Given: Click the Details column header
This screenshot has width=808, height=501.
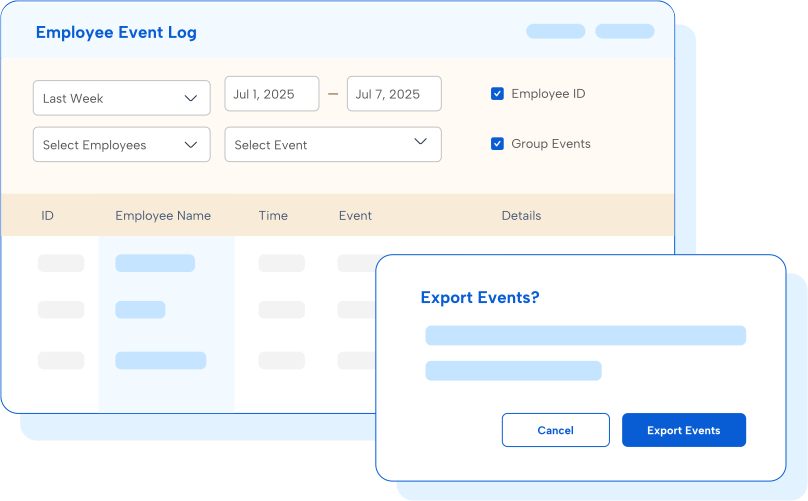Looking at the screenshot, I should coord(521,215).
